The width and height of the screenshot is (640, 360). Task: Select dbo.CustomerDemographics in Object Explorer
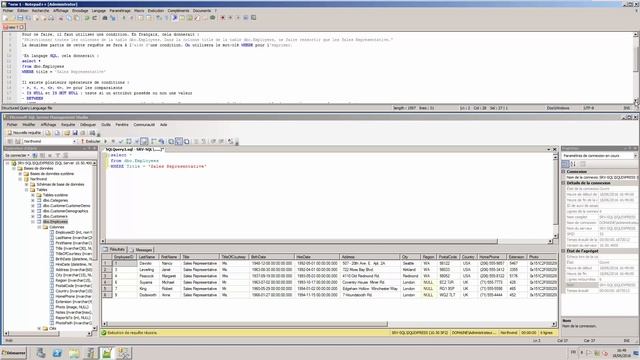[x=66, y=211]
